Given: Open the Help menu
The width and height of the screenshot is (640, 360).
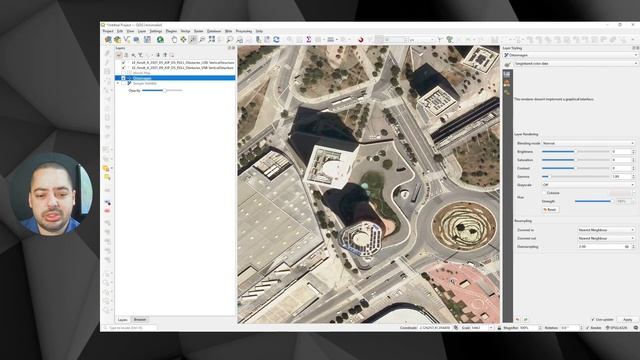Looking at the screenshot, I should click(259, 31).
